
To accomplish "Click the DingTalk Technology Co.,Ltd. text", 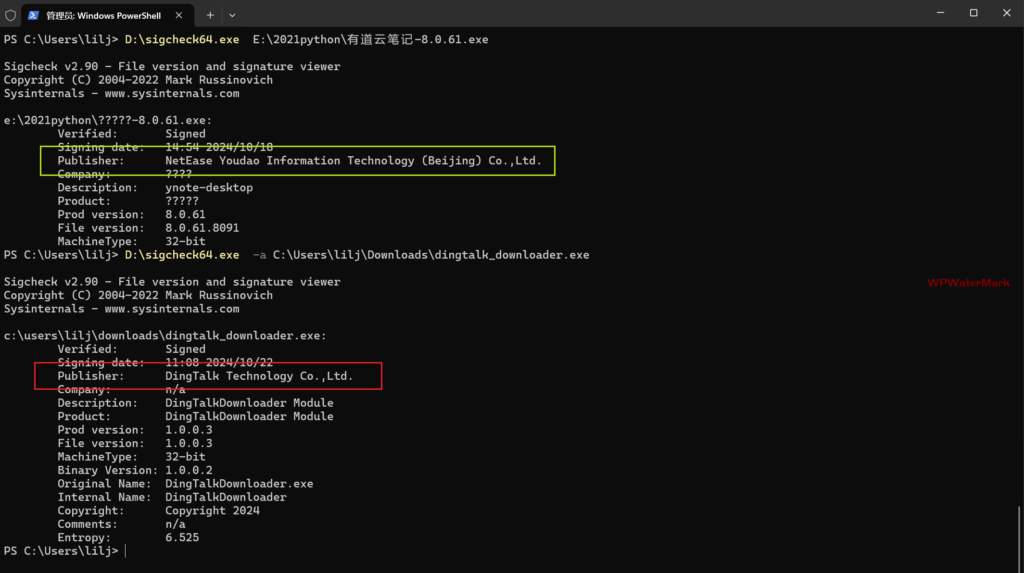I will click(x=259, y=376).
